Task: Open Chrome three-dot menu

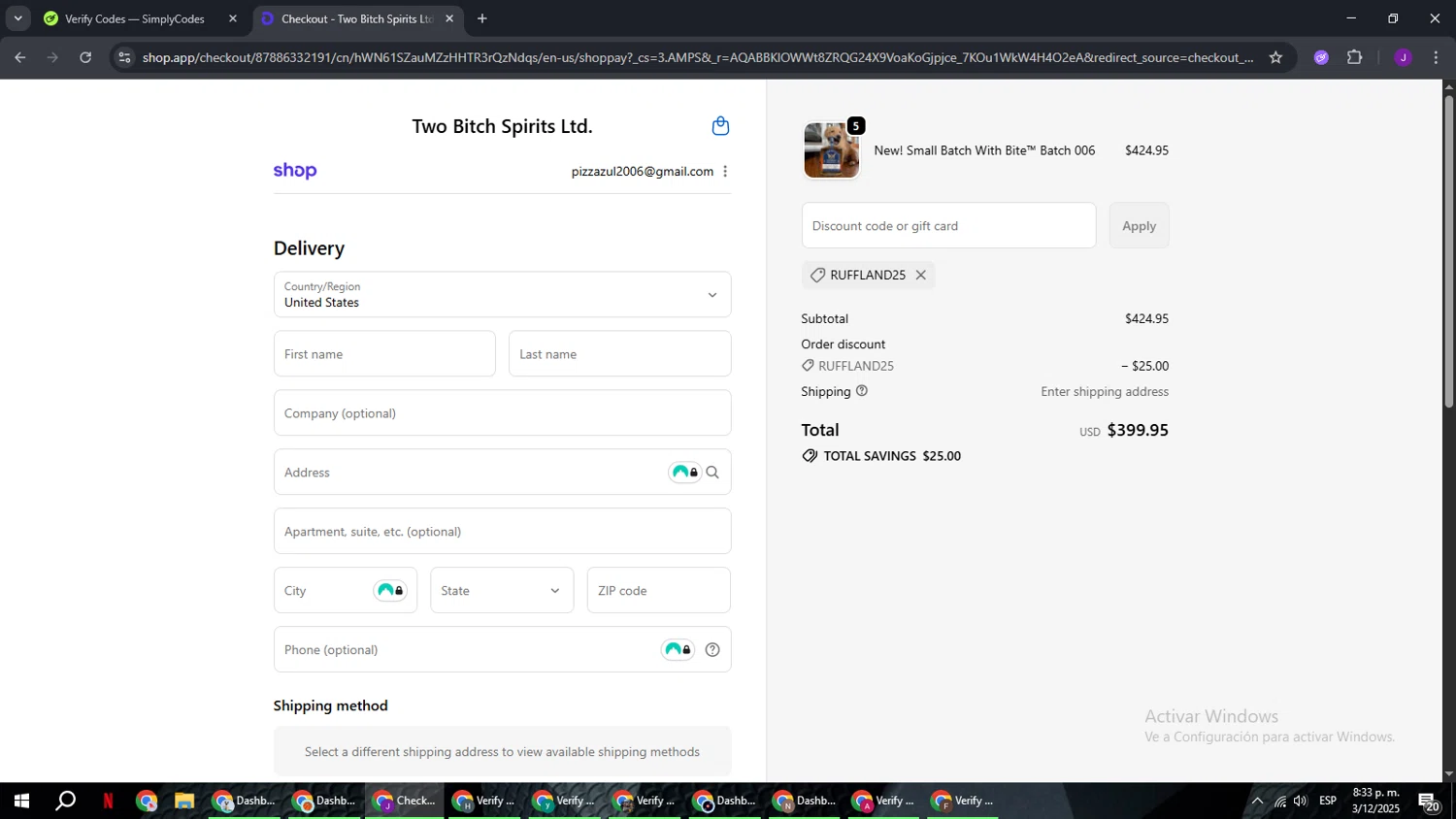Action: pos(1436,57)
